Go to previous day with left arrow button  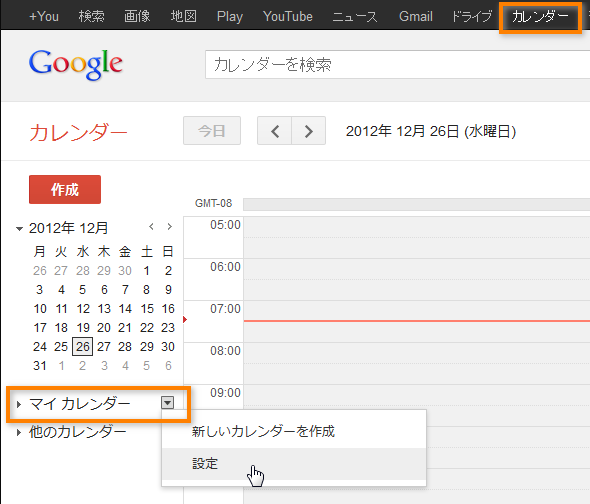[x=275, y=131]
